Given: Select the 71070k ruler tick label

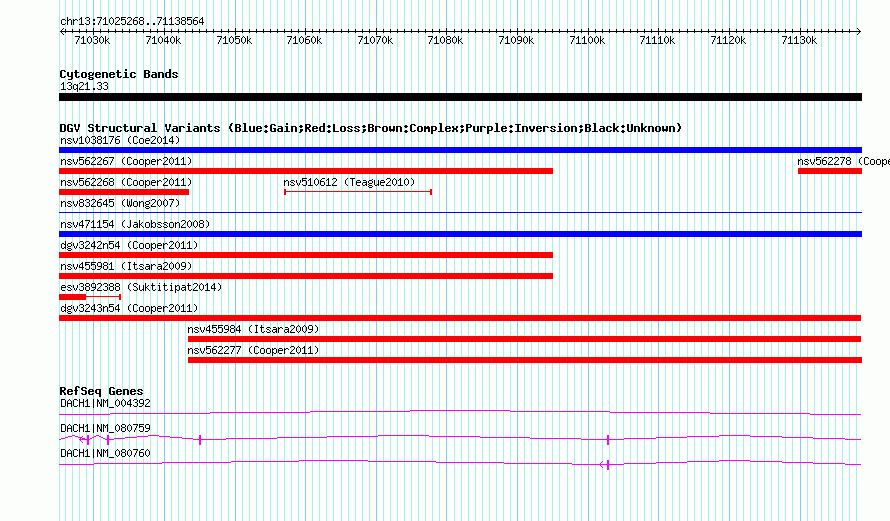Looking at the screenshot, I should point(375,40).
